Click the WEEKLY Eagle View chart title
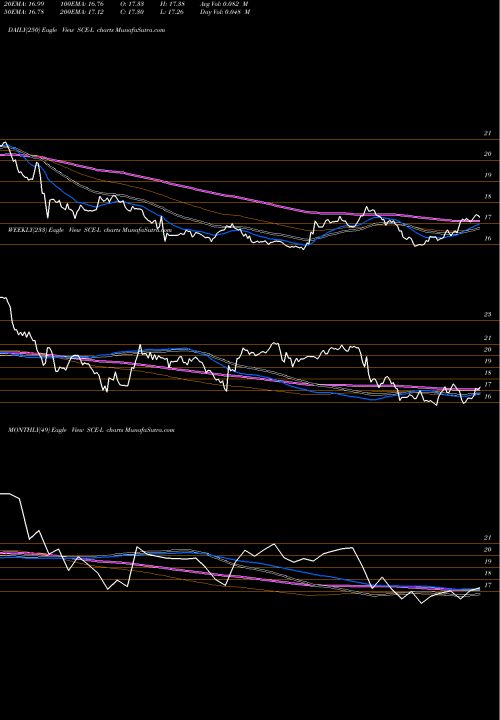Image resolution: width=500 pixels, height=720 pixels. click(x=90, y=230)
